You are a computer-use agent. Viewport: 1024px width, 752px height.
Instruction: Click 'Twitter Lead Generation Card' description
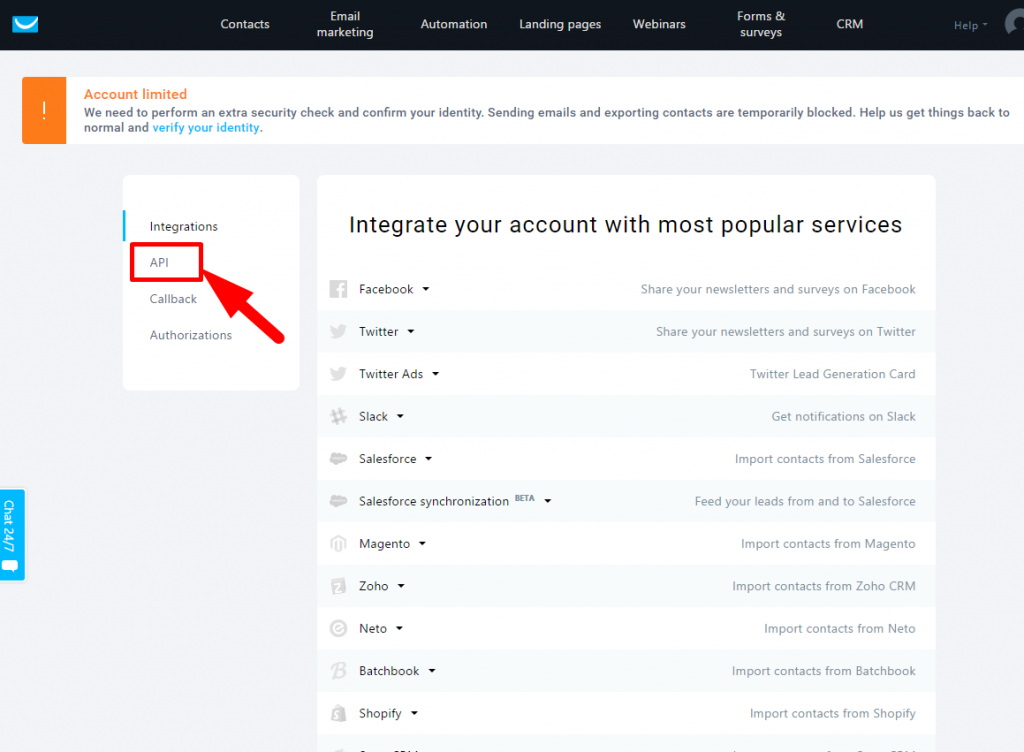click(833, 374)
